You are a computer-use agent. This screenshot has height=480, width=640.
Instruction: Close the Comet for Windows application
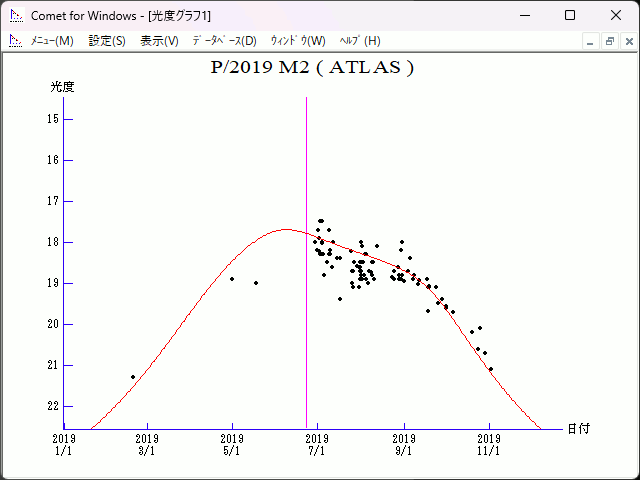click(x=616, y=15)
